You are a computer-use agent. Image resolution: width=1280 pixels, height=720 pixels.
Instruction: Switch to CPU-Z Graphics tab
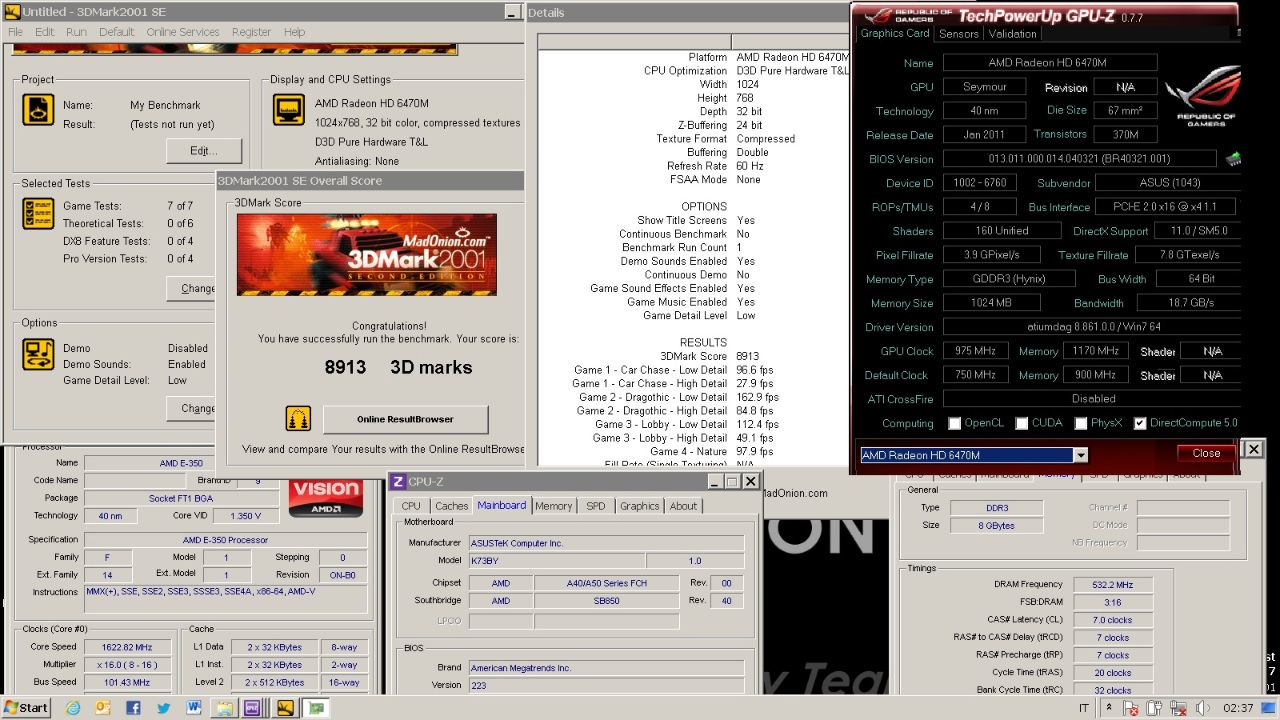pos(639,506)
